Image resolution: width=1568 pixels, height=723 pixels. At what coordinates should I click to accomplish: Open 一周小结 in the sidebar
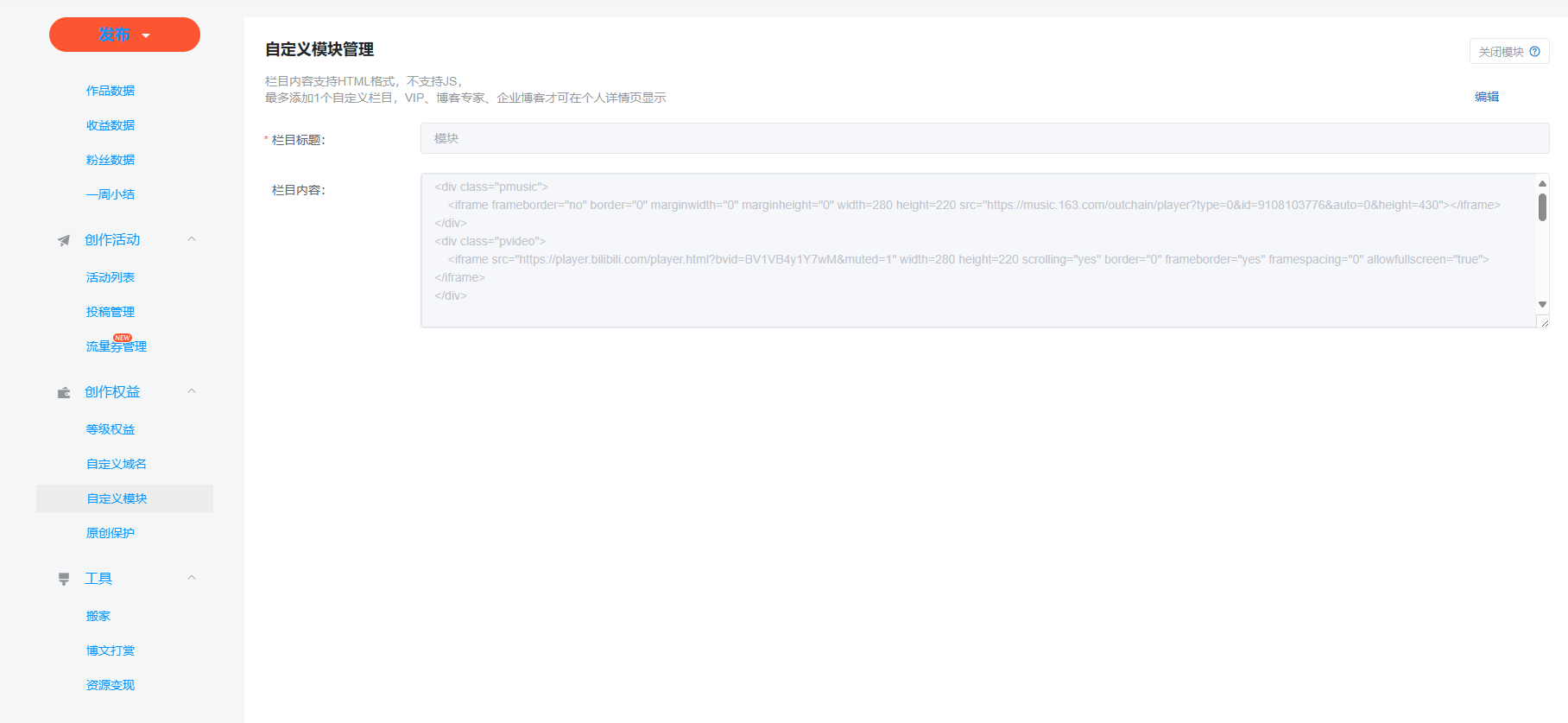click(111, 194)
